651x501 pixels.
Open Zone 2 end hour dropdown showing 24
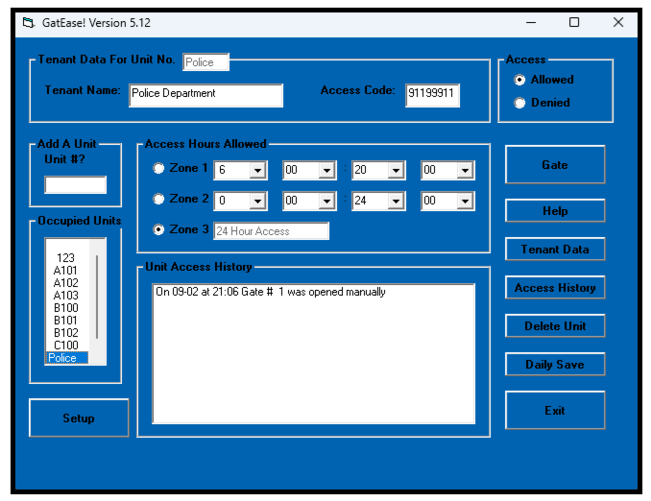[x=396, y=201]
